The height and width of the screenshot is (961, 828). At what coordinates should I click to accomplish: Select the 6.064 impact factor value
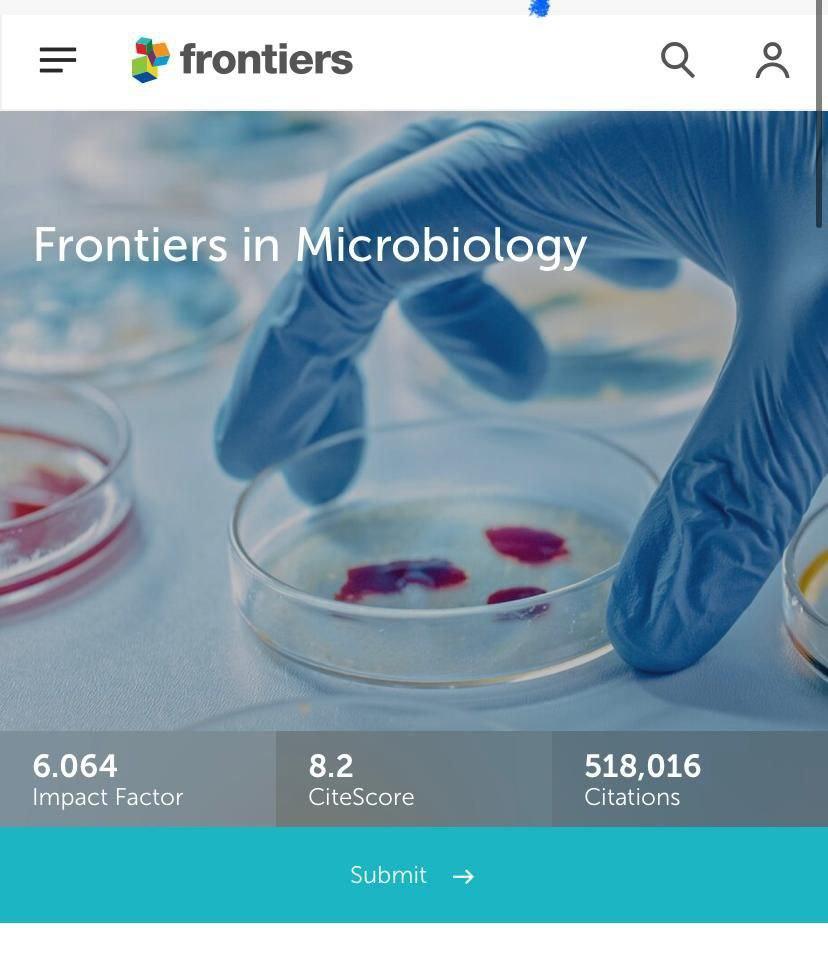point(75,766)
